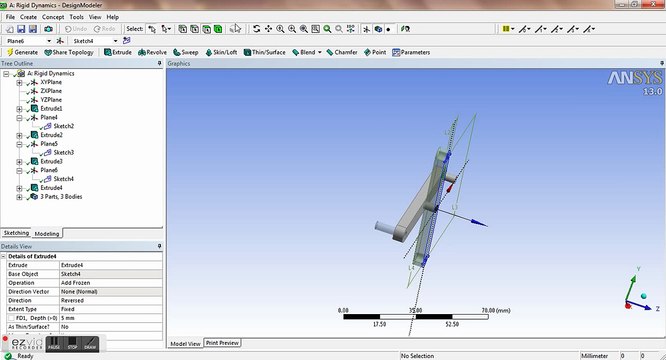Screen dimensions: 666x360
Task: Collapse the Plane4 tree node
Action: tap(19, 118)
